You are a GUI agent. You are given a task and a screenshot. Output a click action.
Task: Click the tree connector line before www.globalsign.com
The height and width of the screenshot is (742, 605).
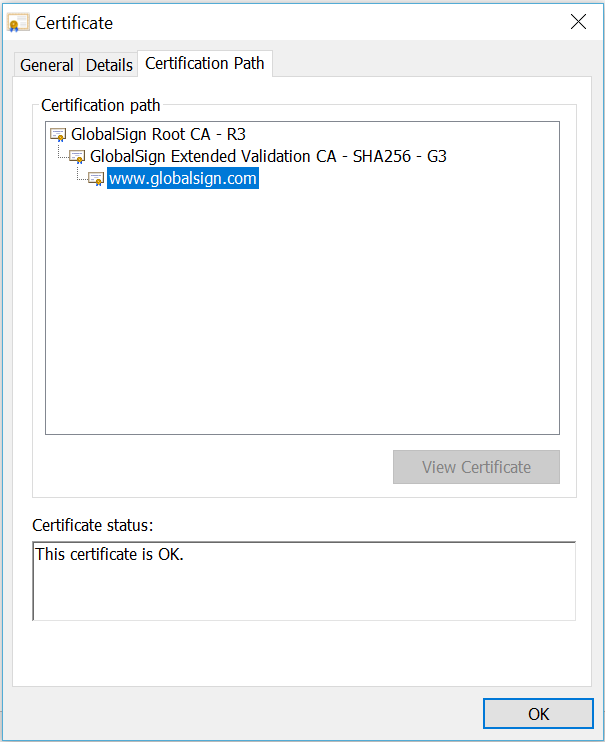(x=80, y=177)
